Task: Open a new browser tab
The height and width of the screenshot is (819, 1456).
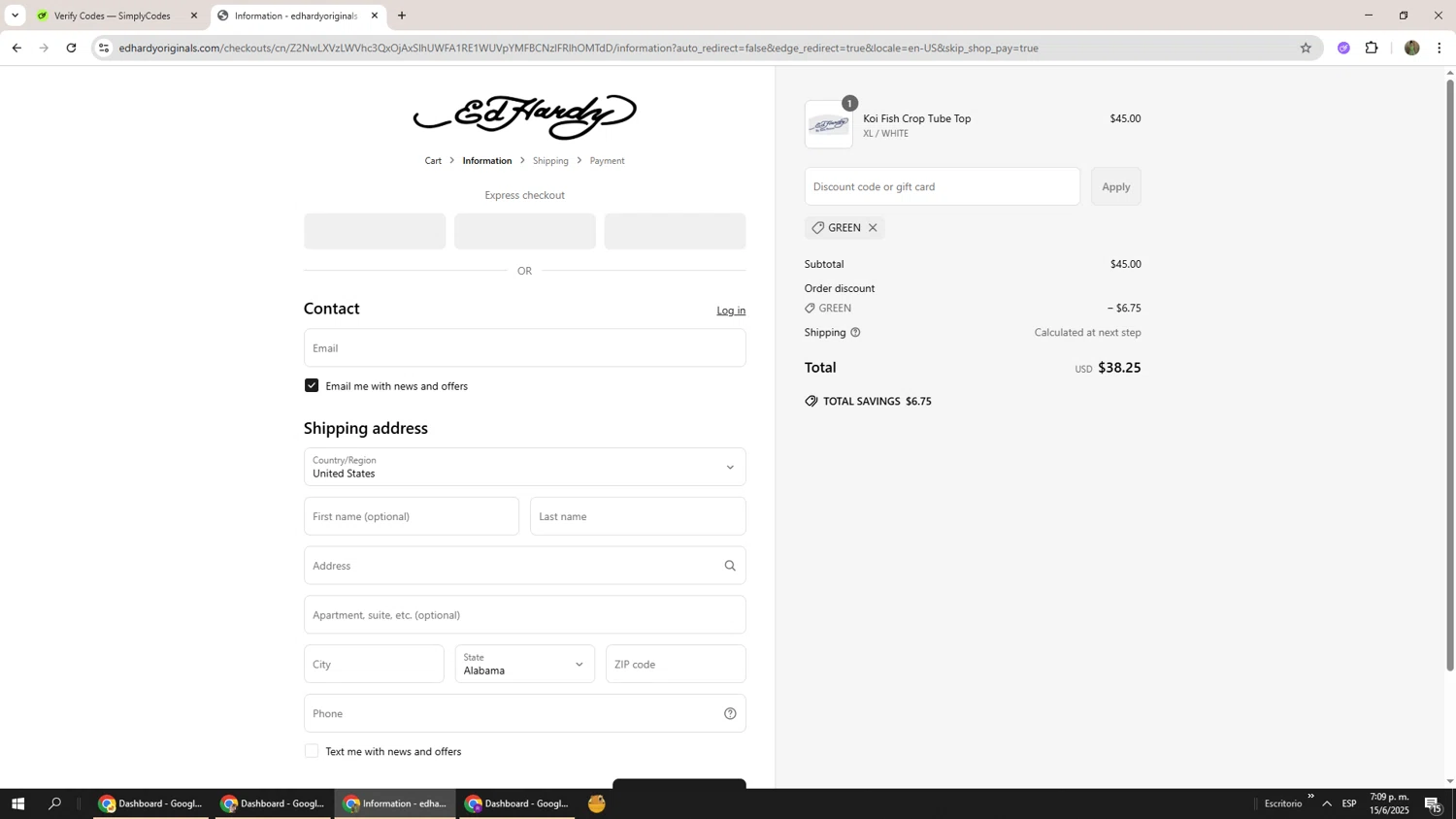Action: 402,16
